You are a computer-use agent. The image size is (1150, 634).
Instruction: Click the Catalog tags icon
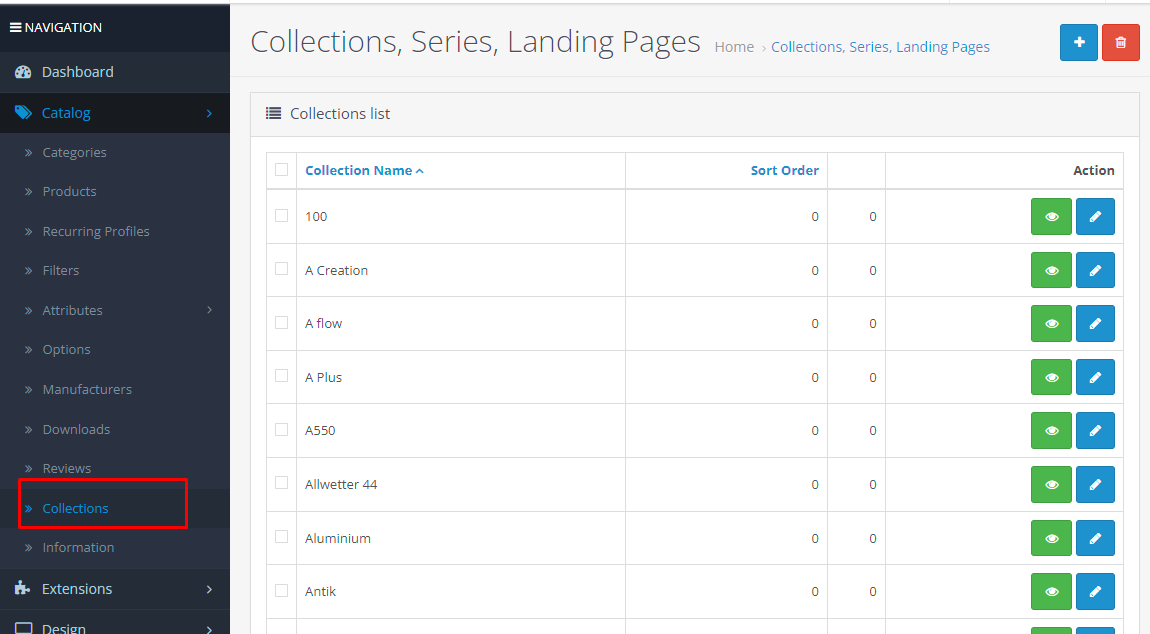[23, 112]
